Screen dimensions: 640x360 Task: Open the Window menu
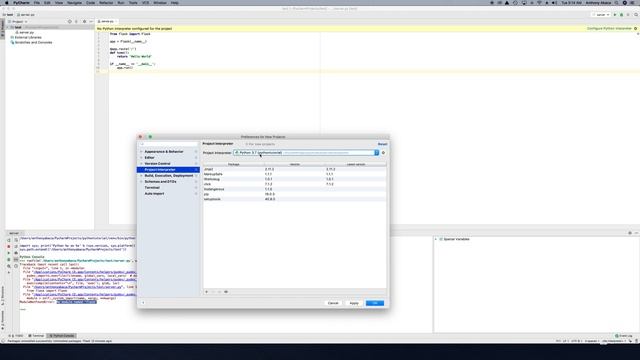160,3
